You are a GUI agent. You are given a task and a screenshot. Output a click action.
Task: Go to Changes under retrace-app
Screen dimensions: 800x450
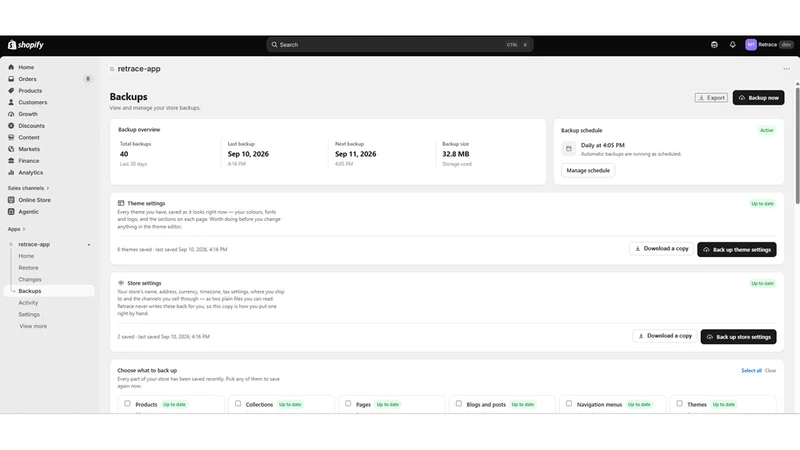[30, 280]
